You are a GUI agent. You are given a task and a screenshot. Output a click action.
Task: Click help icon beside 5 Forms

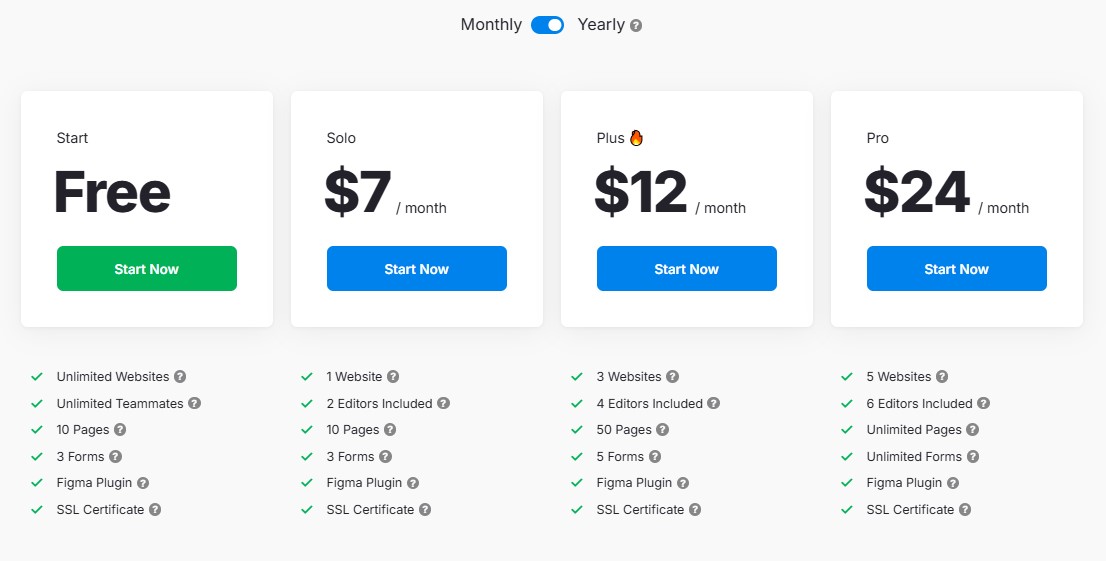point(655,457)
